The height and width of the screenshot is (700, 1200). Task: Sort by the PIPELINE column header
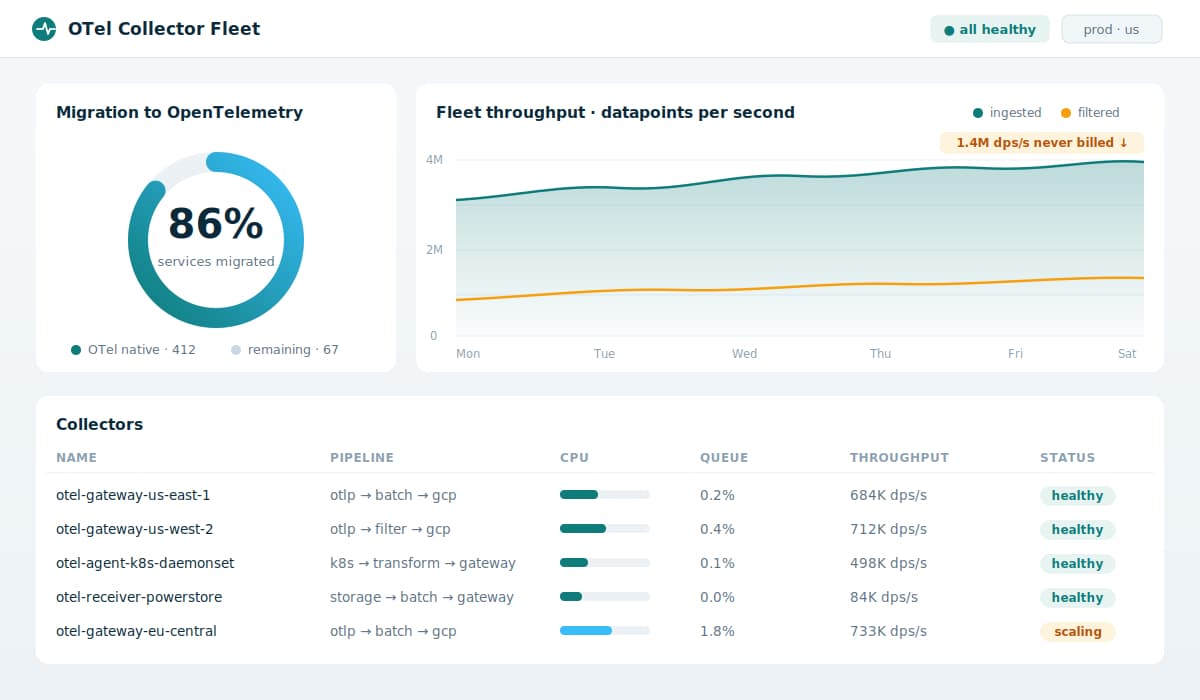[362, 458]
